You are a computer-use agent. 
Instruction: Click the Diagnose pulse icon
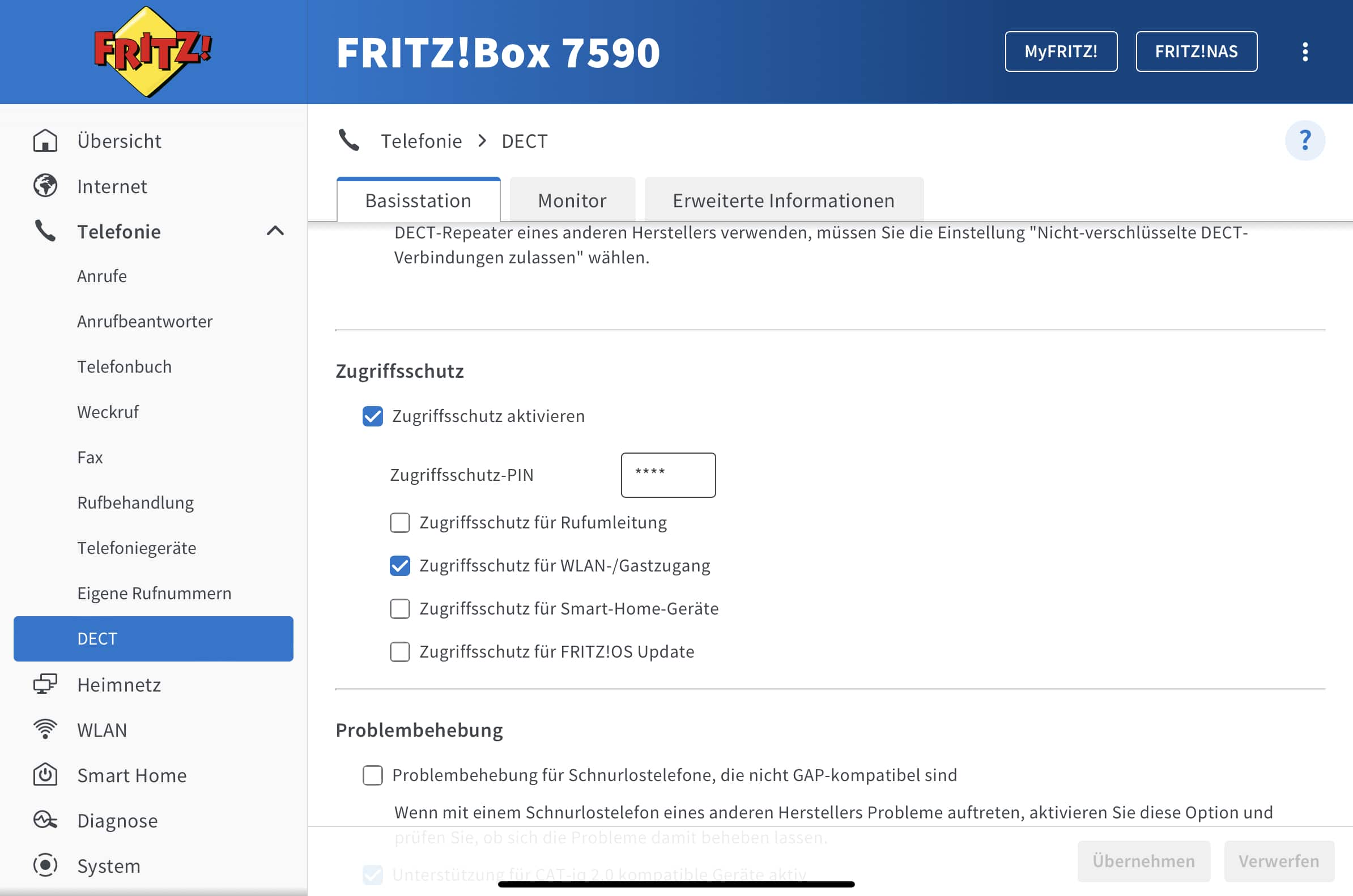pyautogui.click(x=45, y=820)
